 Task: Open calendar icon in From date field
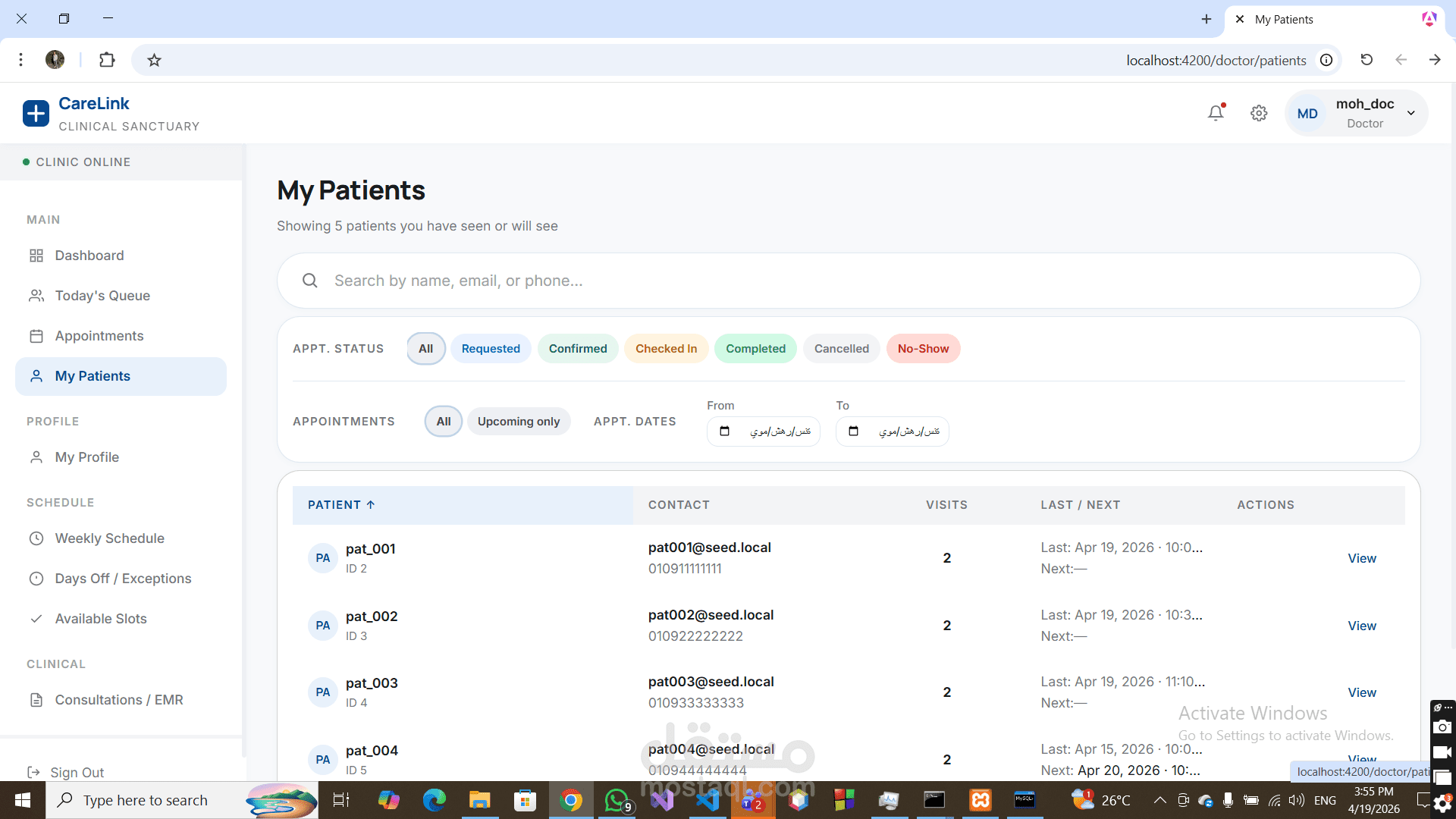tap(724, 431)
